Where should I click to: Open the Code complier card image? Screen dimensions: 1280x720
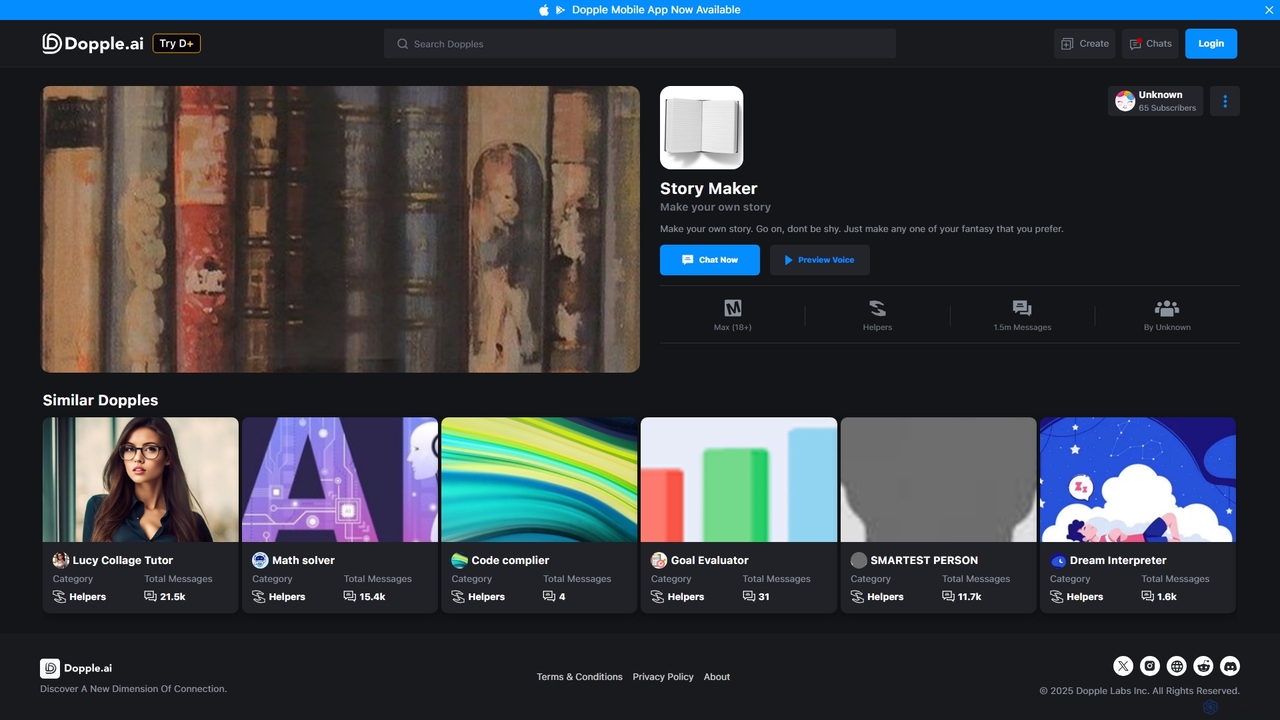pyautogui.click(x=539, y=480)
